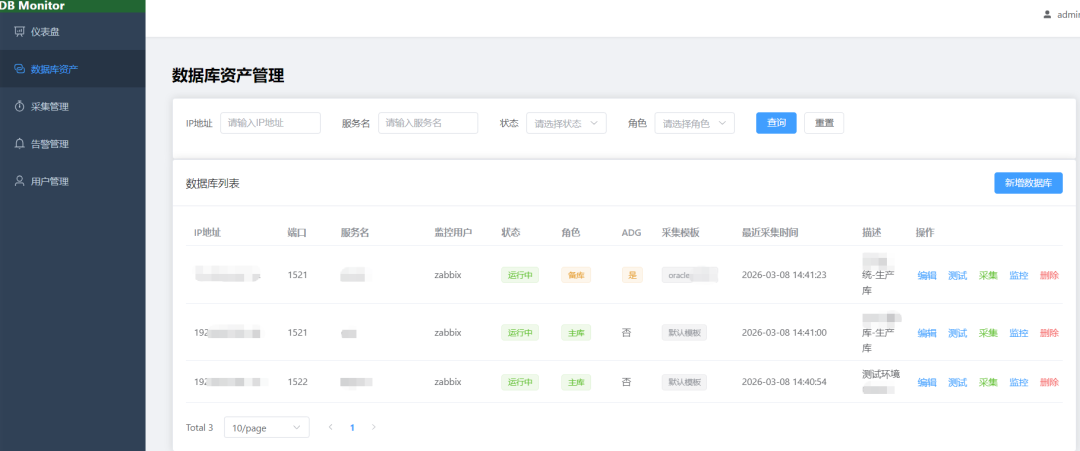This screenshot has width=1080, height=451.
Task: Click the 数据库资产管理 page title
Action: click(x=228, y=76)
